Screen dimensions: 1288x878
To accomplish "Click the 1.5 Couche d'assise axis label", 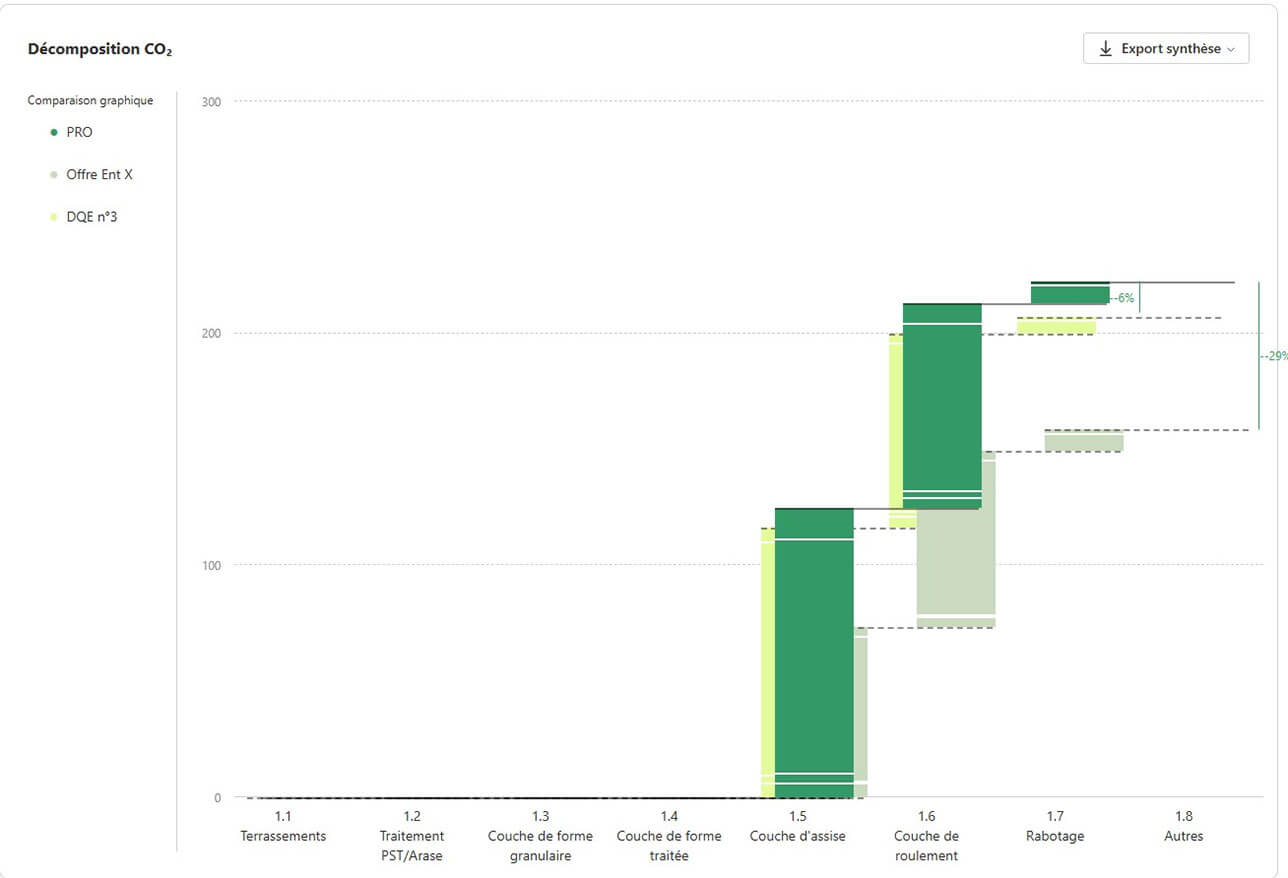I will 798,826.
